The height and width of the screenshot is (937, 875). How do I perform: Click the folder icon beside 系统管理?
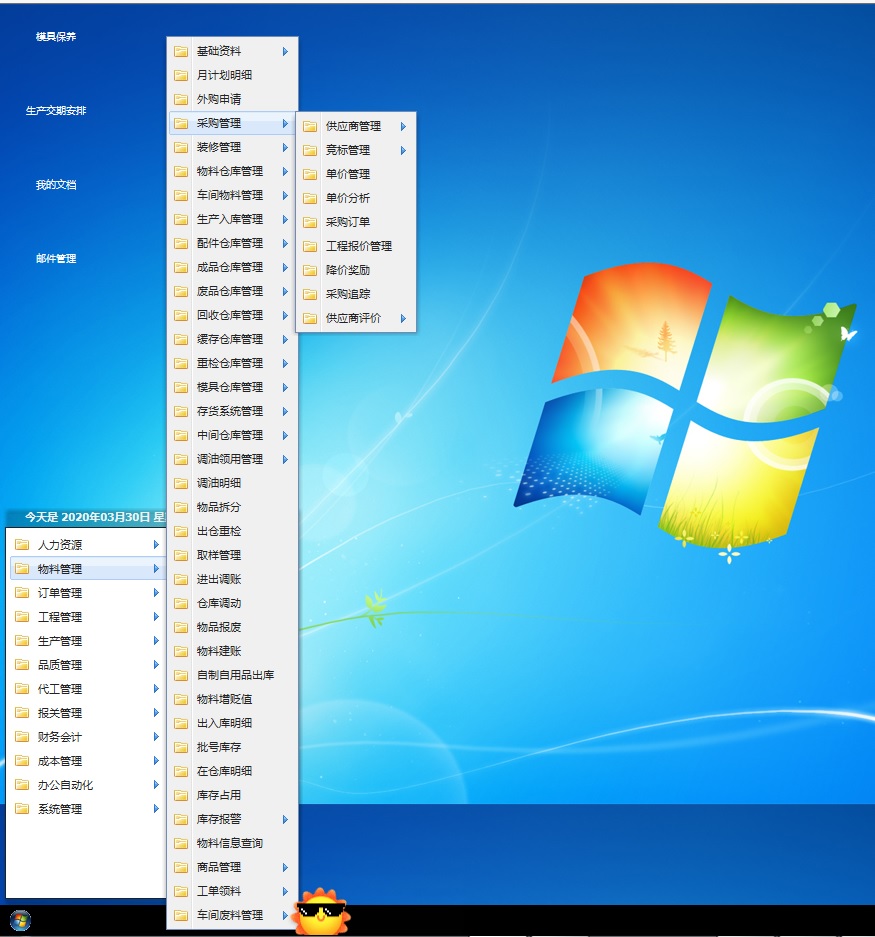pos(22,809)
